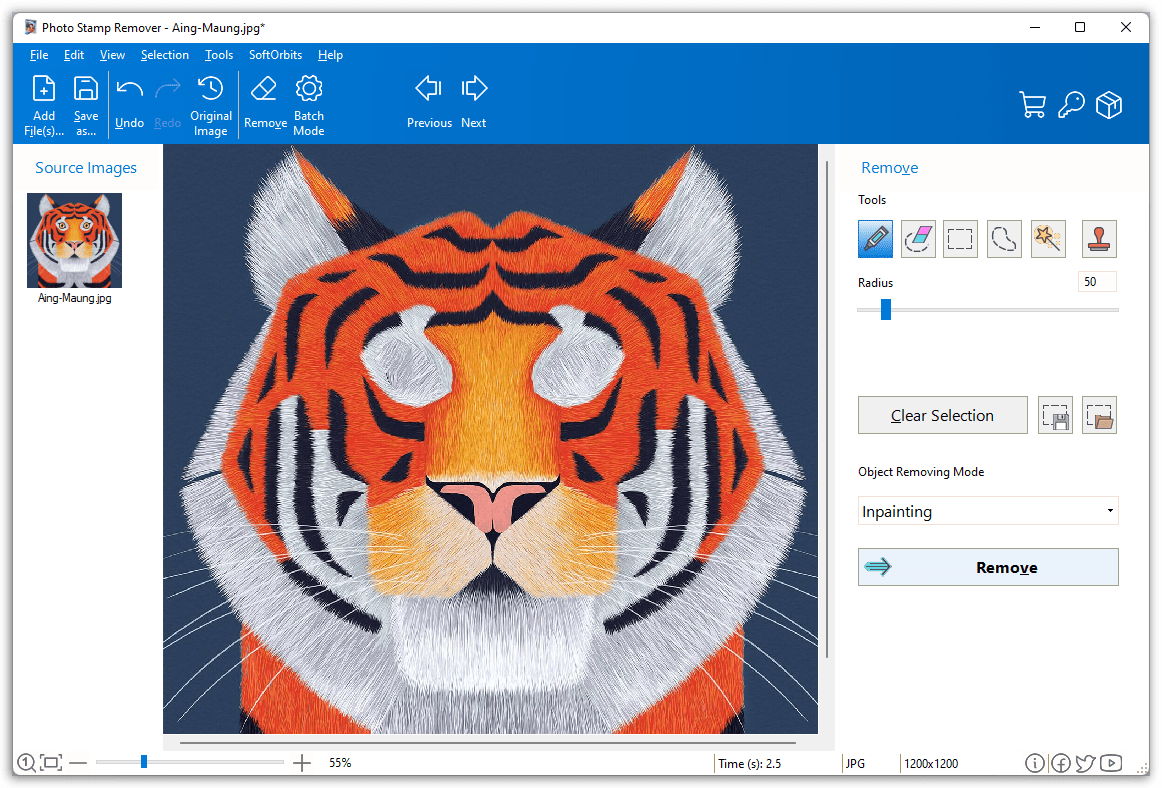Select the Clone Stamp tool
Image resolution: width=1162 pixels, height=788 pixels.
1099,239
